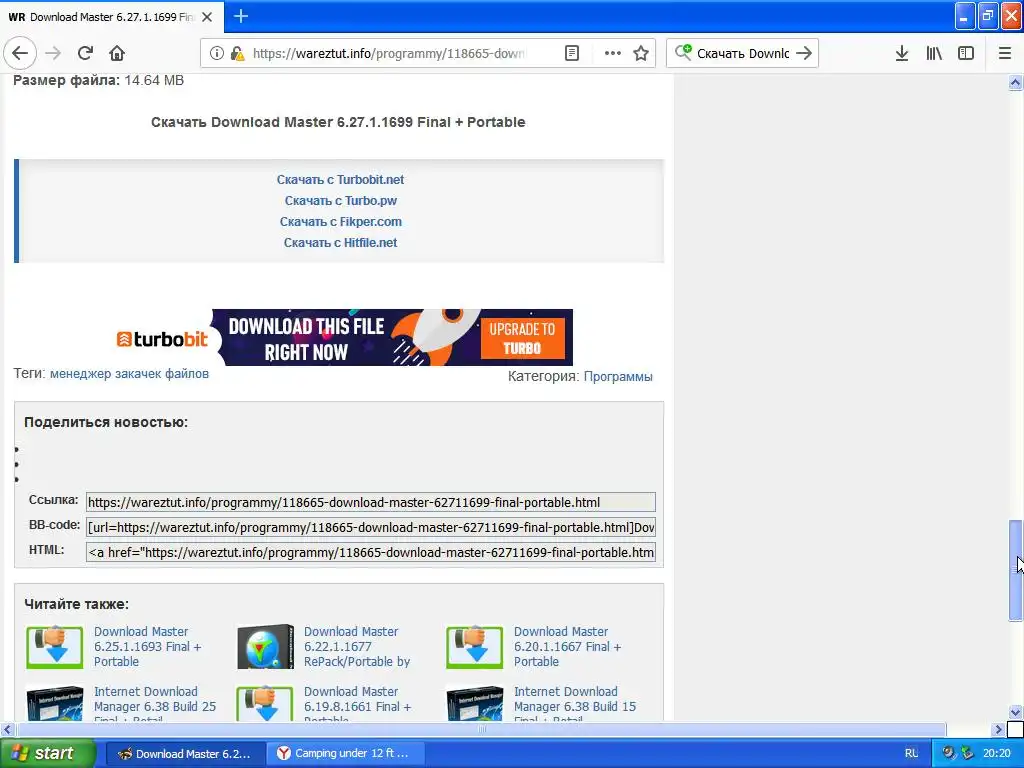Click the address bar URL
The width and height of the screenshot is (1024, 768).
tap(389, 54)
